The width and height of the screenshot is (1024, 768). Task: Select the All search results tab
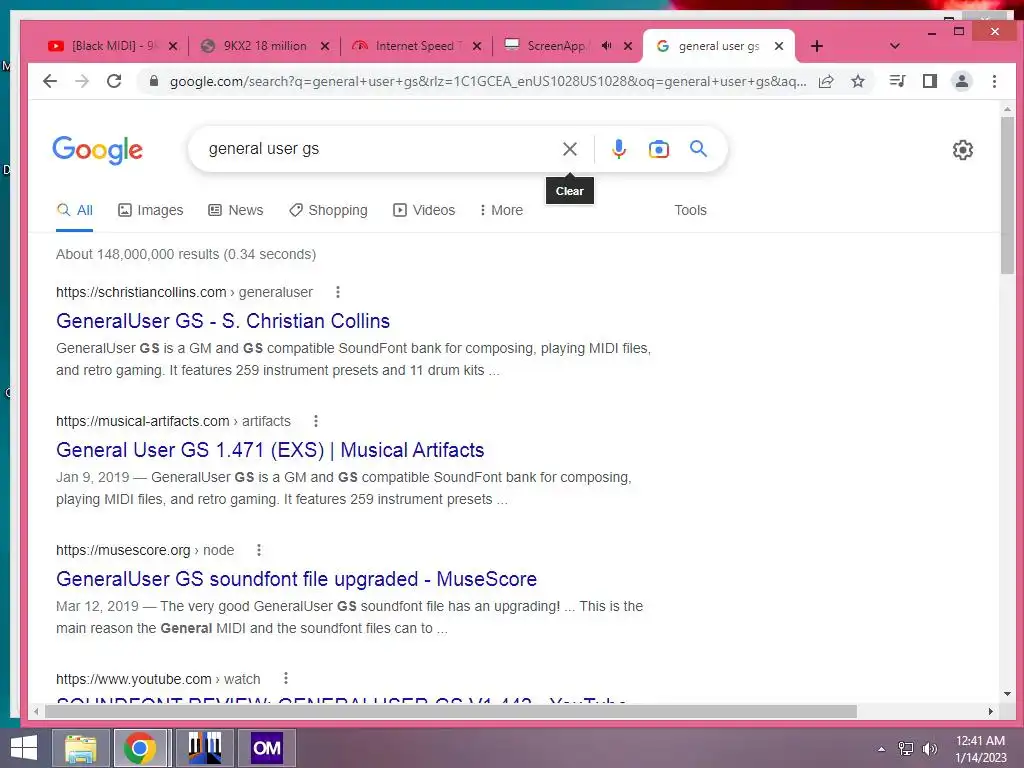click(74, 210)
